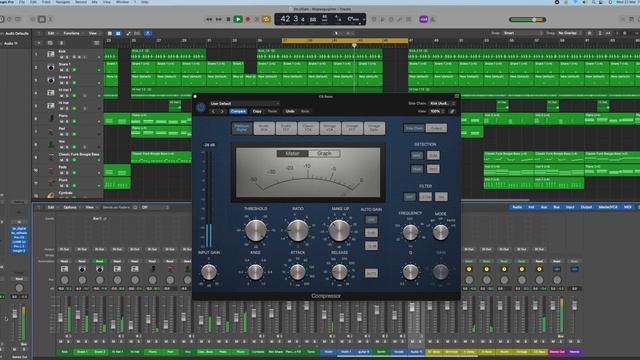Enable the Auto release button

pos(371,273)
